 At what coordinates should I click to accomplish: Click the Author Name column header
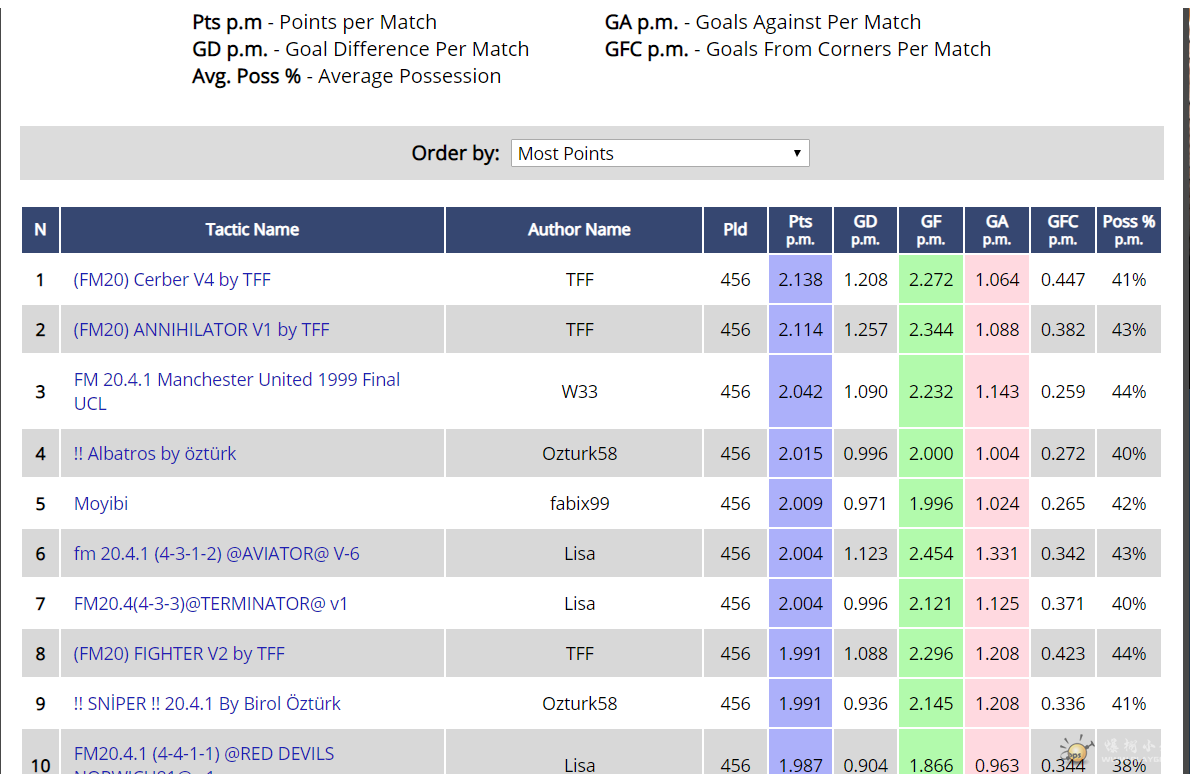pyautogui.click(x=579, y=230)
